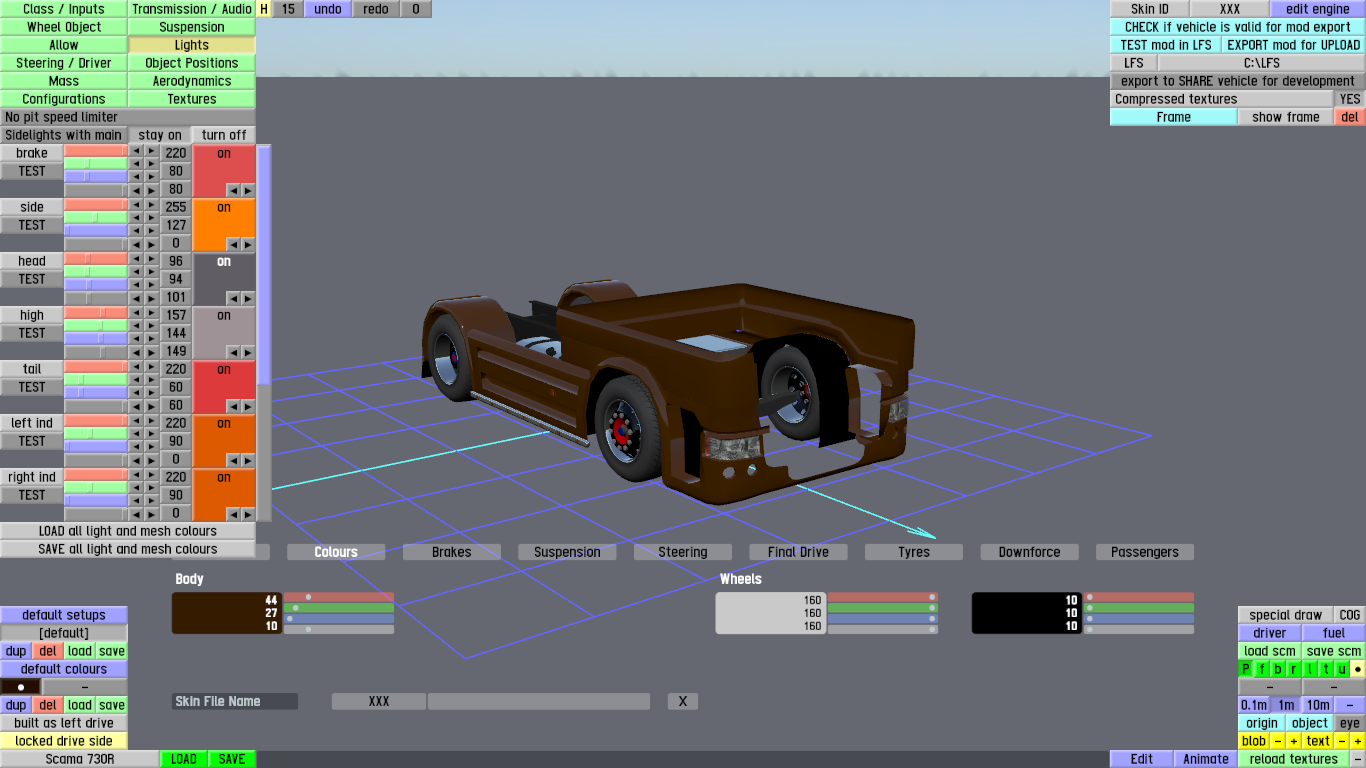Toggle the locked drive side option
The width and height of the screenshot is (1366, 768).
click(64, 741)
